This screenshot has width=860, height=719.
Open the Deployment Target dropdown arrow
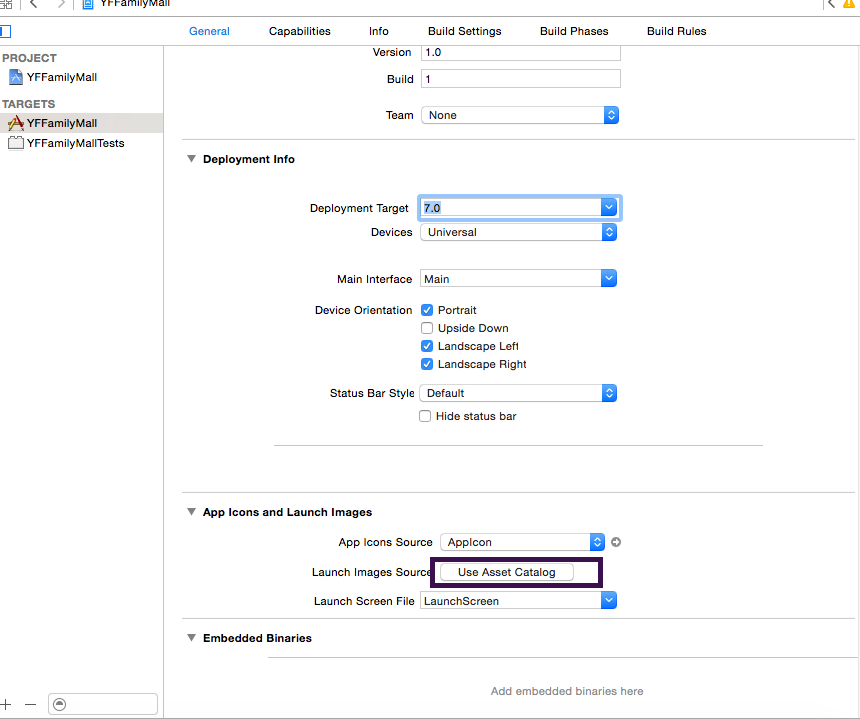608,208
